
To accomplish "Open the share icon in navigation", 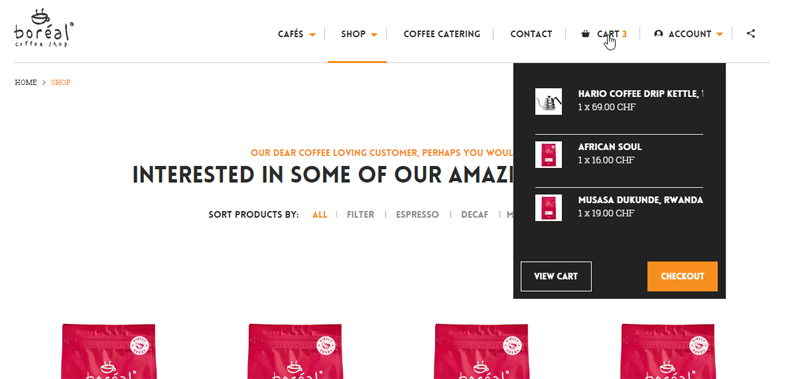I will (x=751, y=34).
